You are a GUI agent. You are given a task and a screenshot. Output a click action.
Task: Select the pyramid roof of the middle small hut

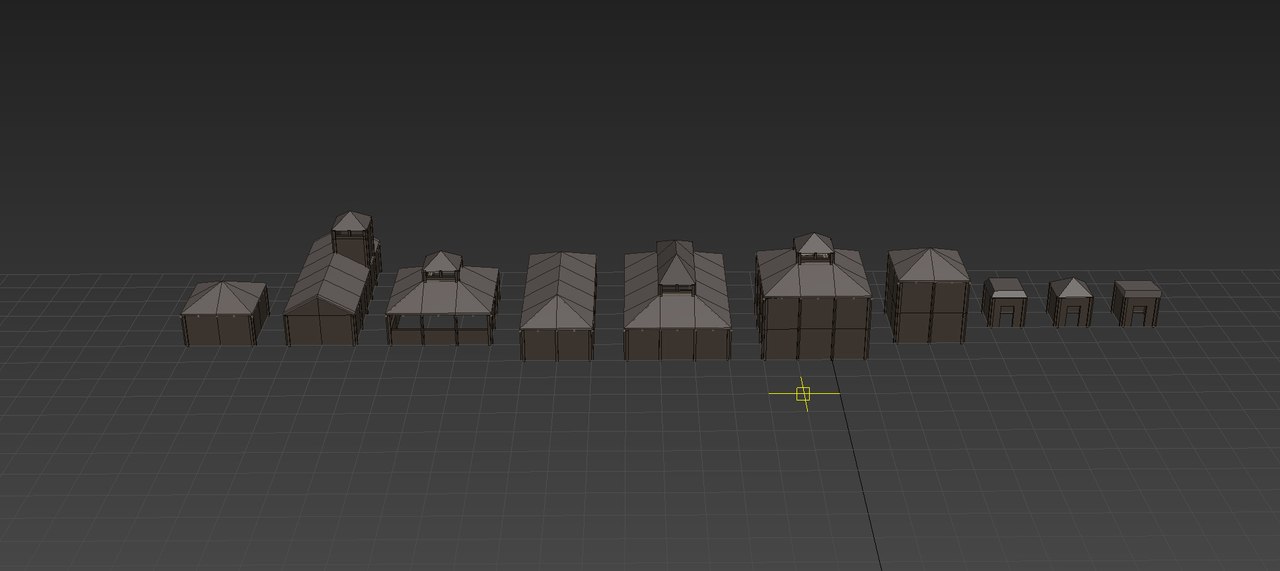(1071, 288)
